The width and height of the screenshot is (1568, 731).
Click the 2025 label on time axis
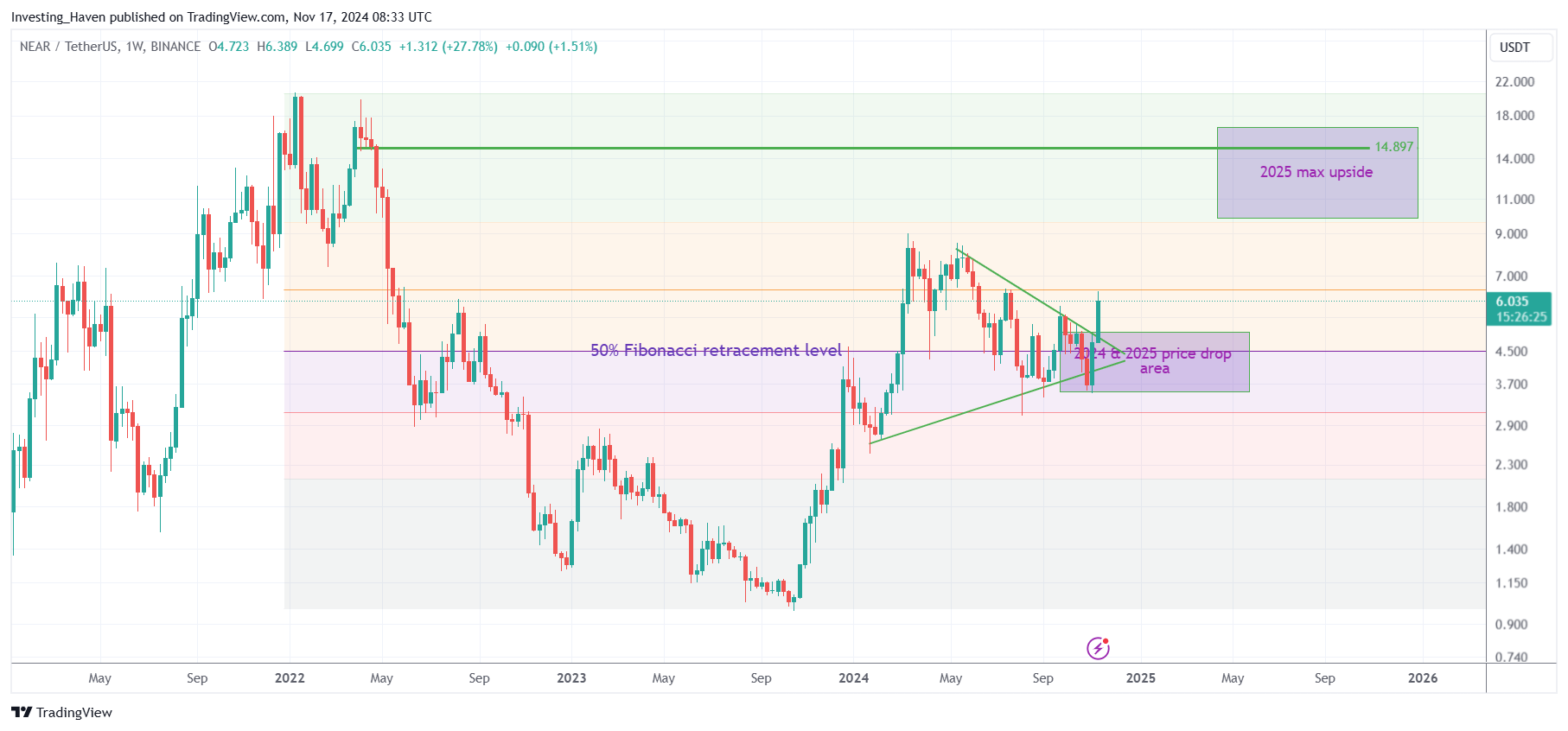tap(1141, 678)
